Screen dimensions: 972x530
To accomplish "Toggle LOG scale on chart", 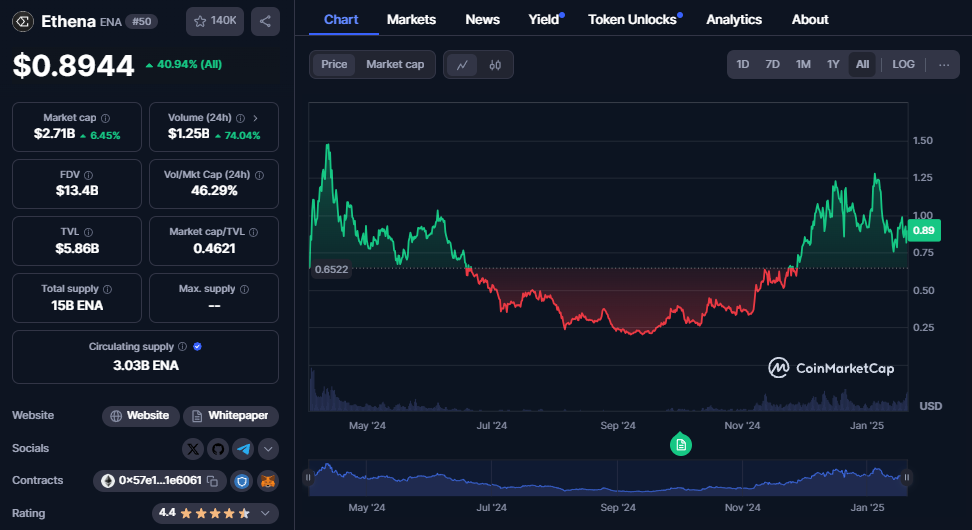I will (903, 64).
